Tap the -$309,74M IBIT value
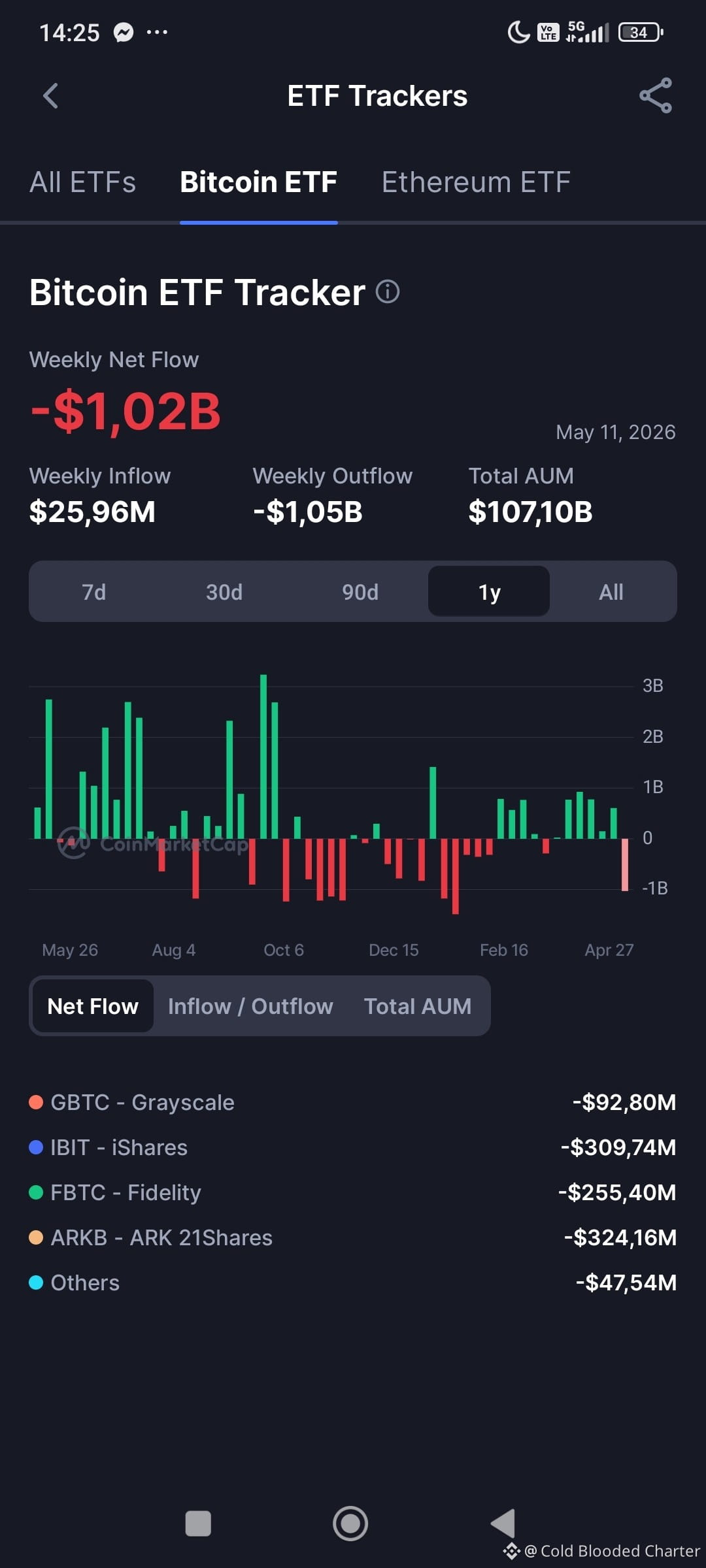This screenshot has height=1568, width=706. tap(618, 1147)
